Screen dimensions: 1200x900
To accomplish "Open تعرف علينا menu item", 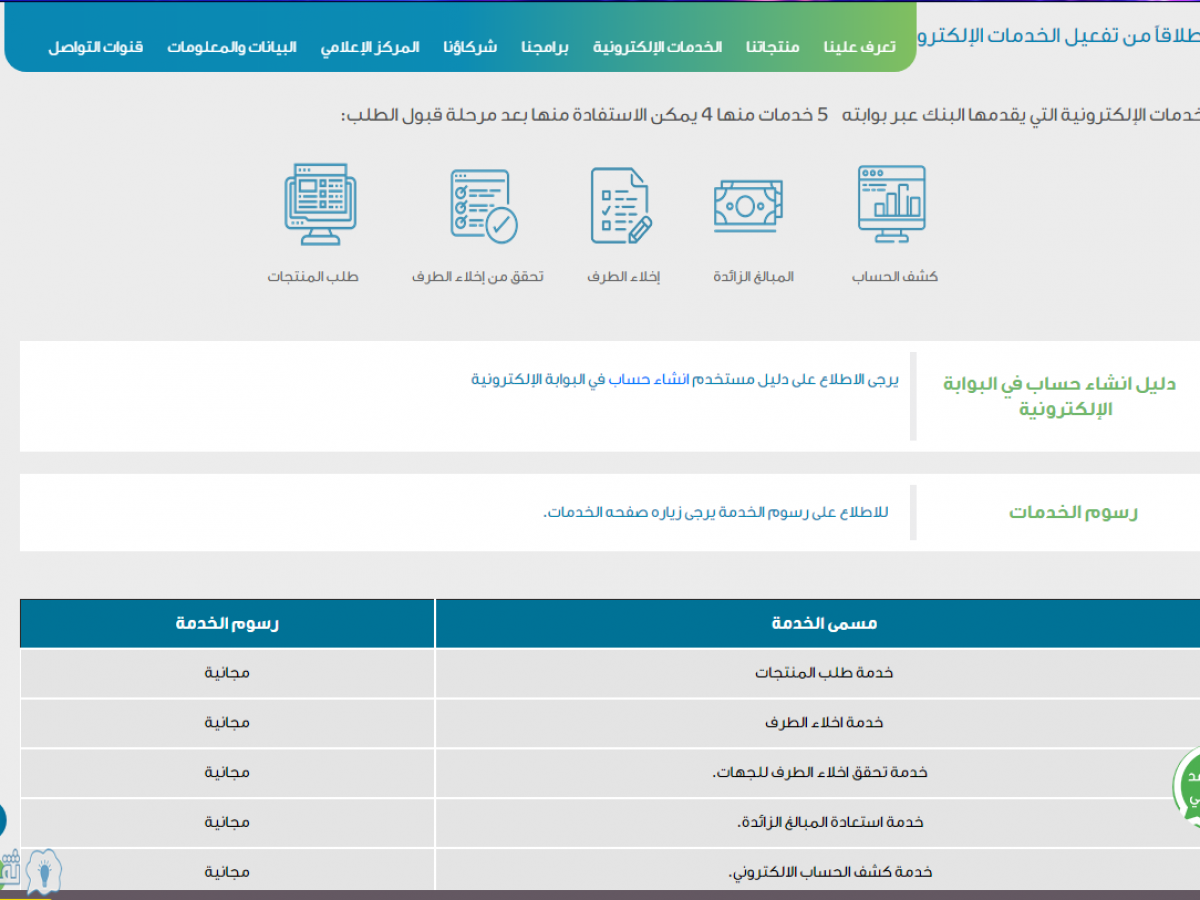I will [x=860, y=47].
